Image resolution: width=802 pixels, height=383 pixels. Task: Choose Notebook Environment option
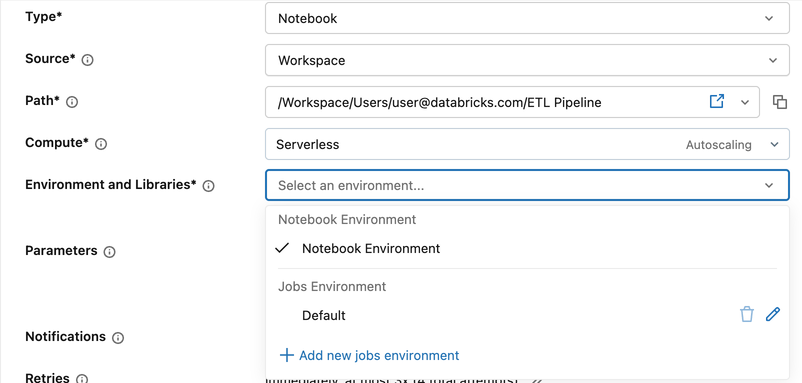click(527, 249)
